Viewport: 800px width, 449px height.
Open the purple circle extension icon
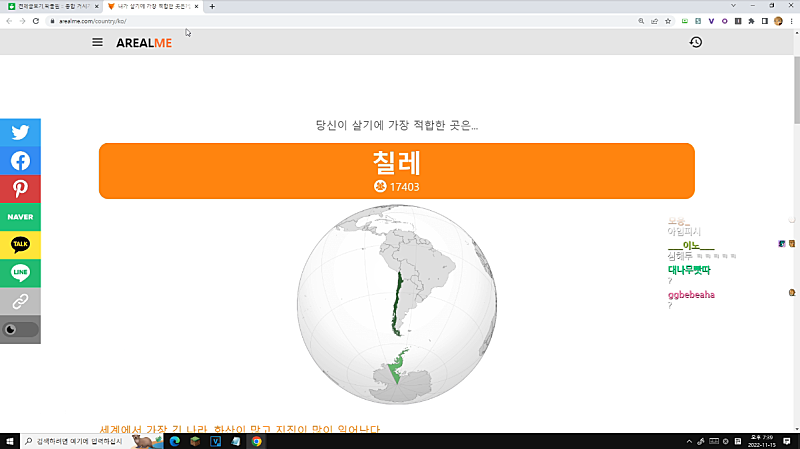point(724,21)
